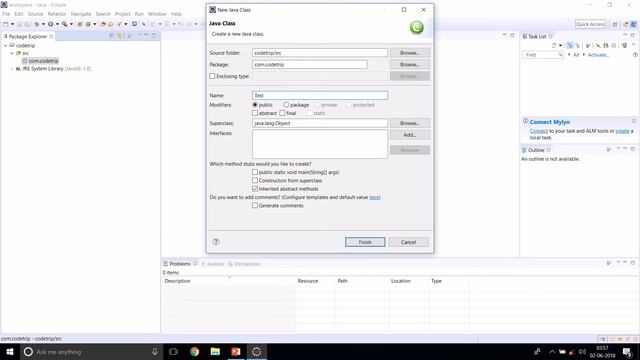The height and width of the screenshot is (360, 640).
Task: Open the Debug icon's dropdown arrow
Action: click(43, 24)
